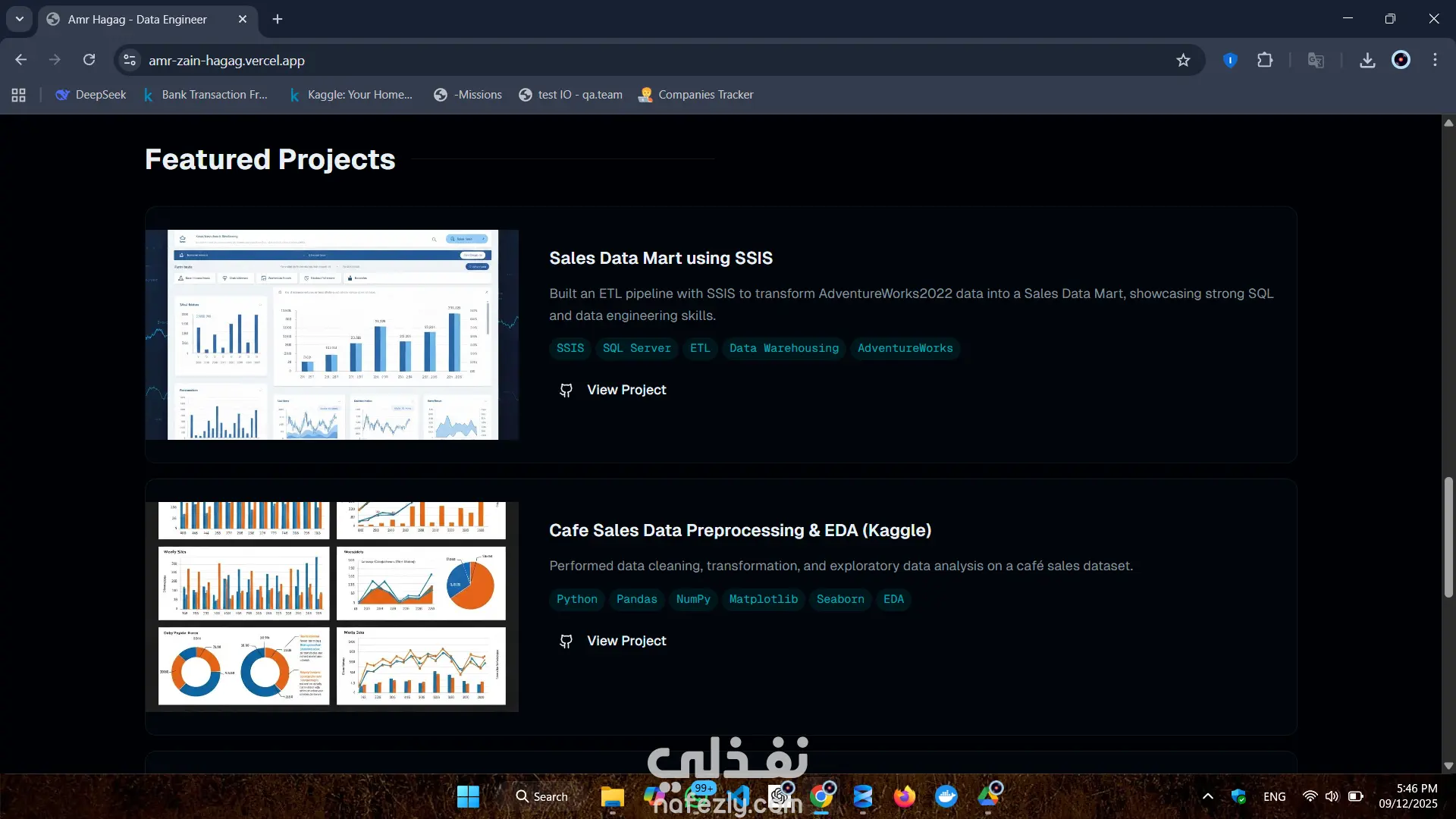
Task: Open the bookmarks apps grid icon
Action: 19,95
